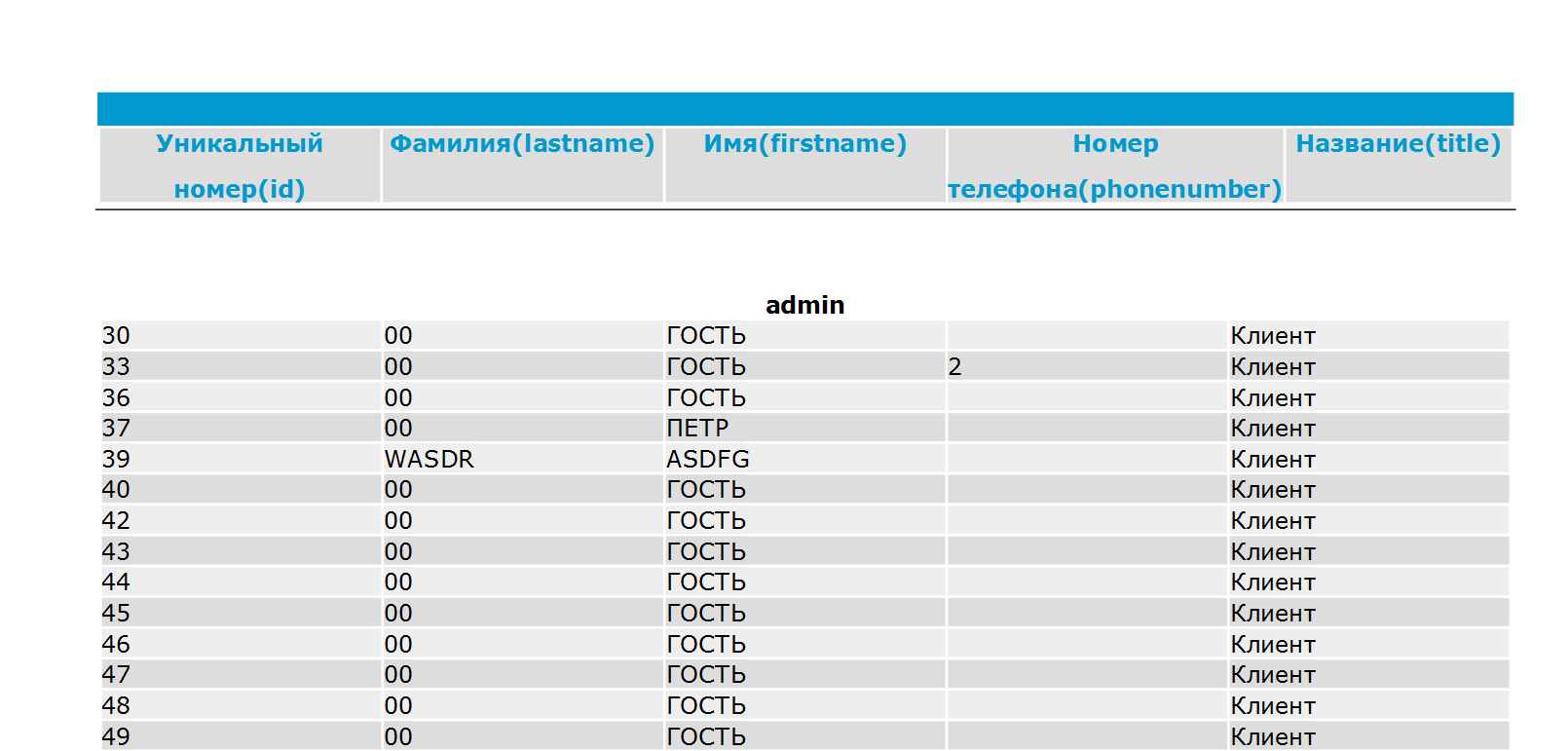Screen dimensions: 1568x751
Task: Select phone number cell showing 2
Action: click(x=1087, y=366)
